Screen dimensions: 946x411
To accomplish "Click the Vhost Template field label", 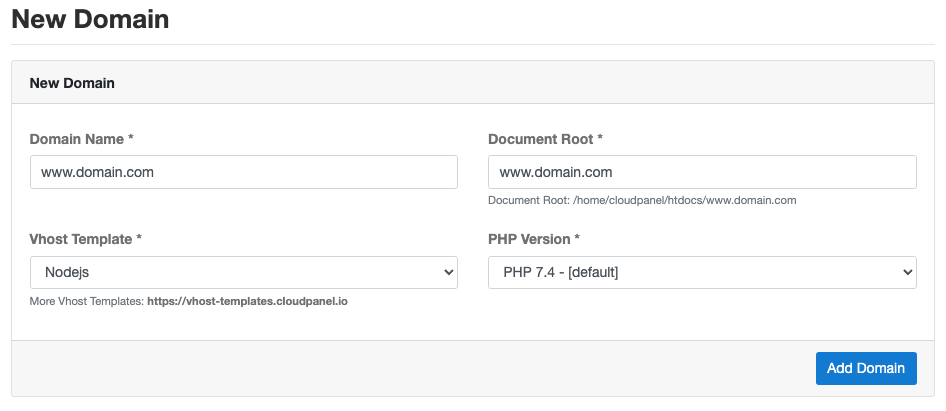I will click(86, 239).
